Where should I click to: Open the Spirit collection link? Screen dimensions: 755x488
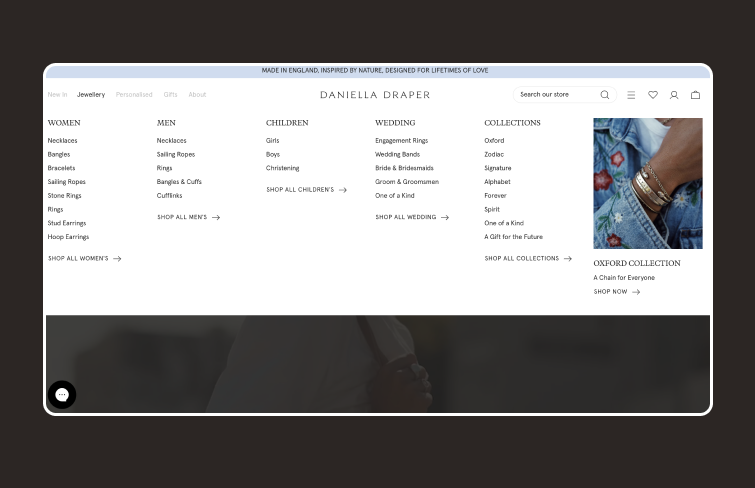coord(492,210)
